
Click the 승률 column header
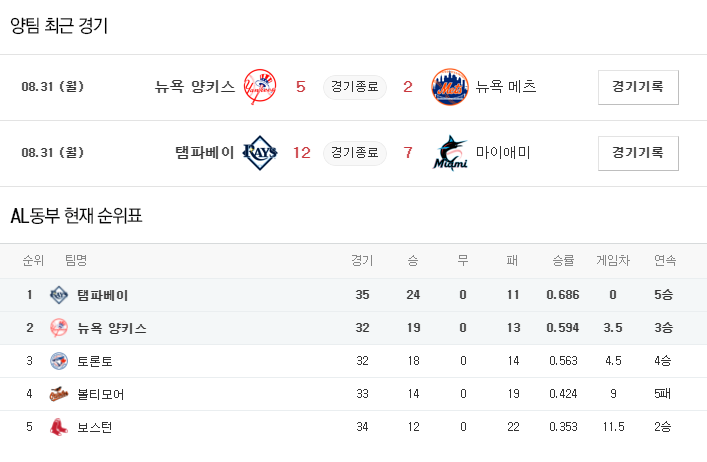tap(563, 261)
